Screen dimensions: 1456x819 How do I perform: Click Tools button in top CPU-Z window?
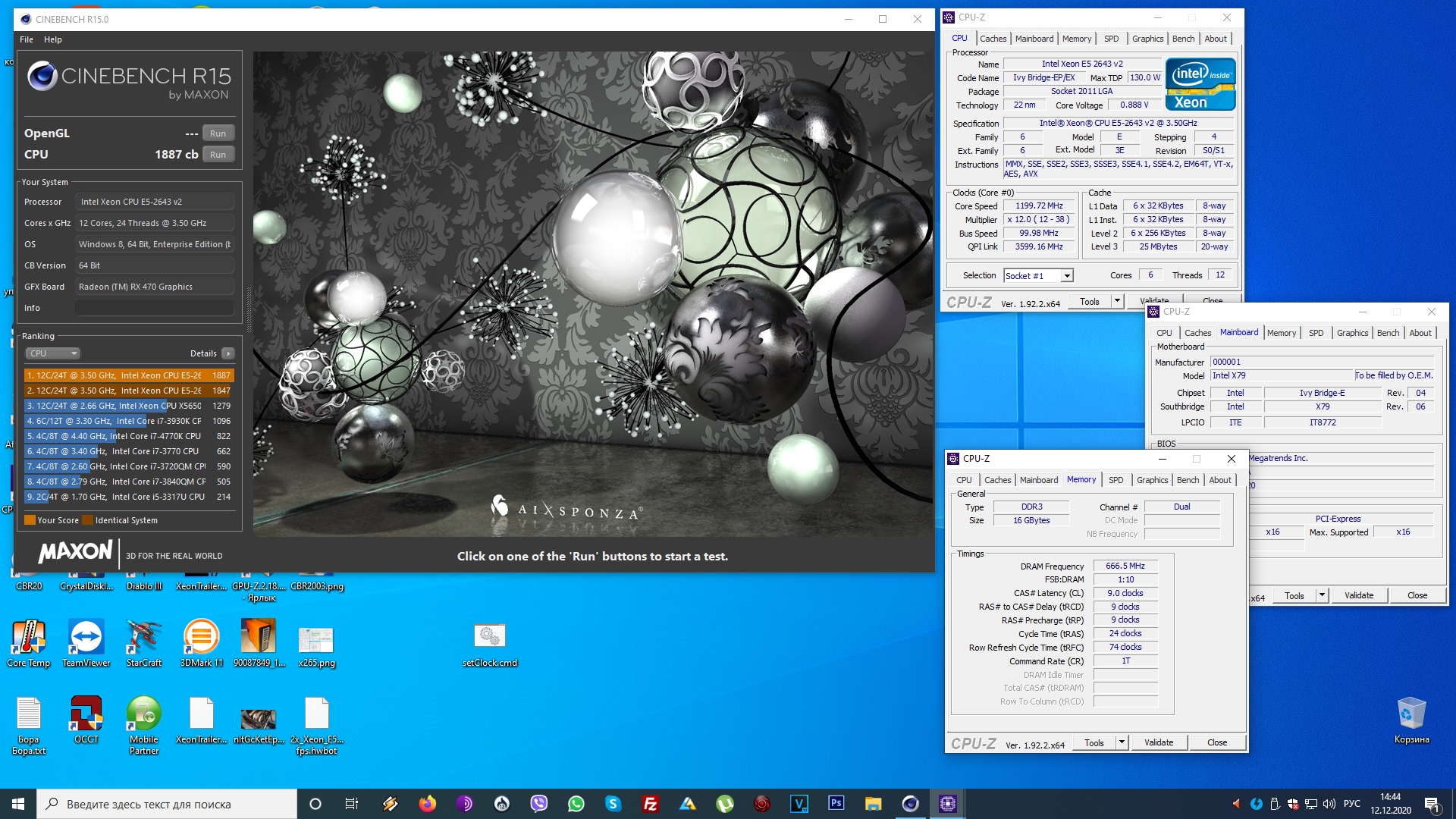pyautogui.click(x=1090, y=301)
